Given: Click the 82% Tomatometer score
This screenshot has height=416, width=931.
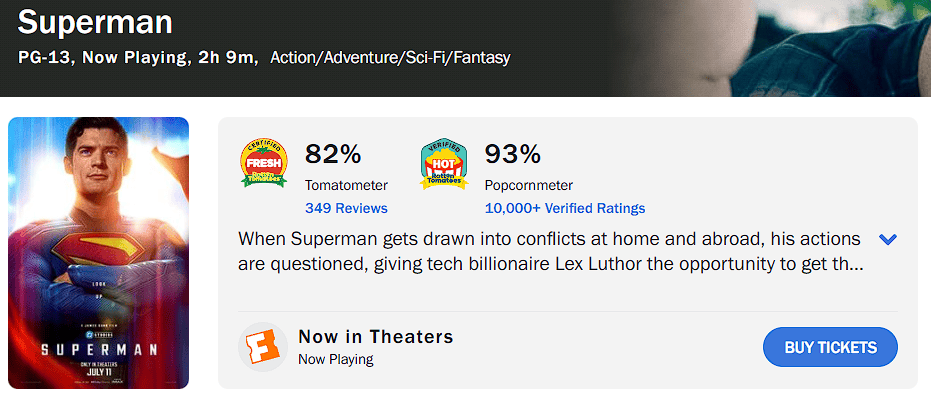Looking at the screenshot, I should (x=333, y=154).
